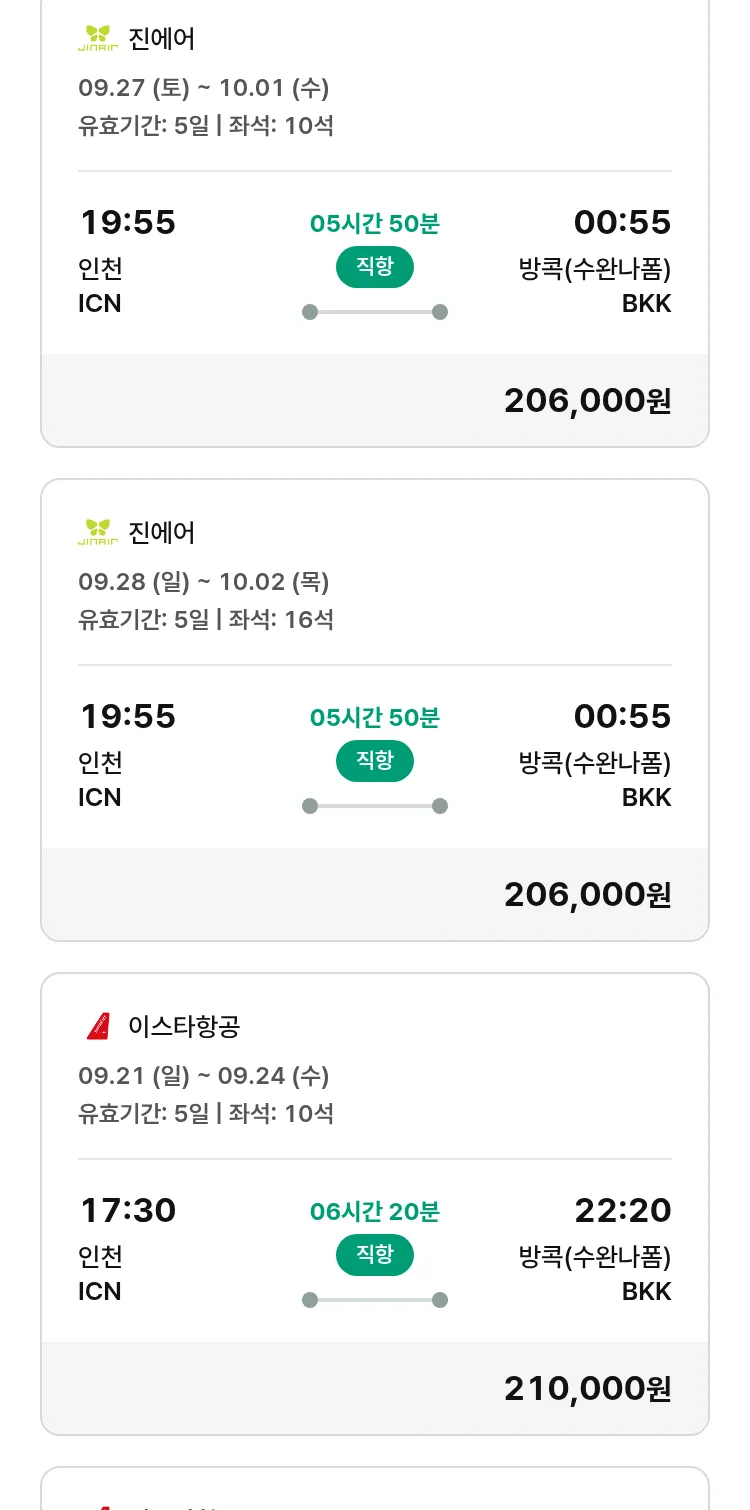Tap the 17:30 departure time
This screenshot has height=1510, width=750.
tap(128, 1211)
